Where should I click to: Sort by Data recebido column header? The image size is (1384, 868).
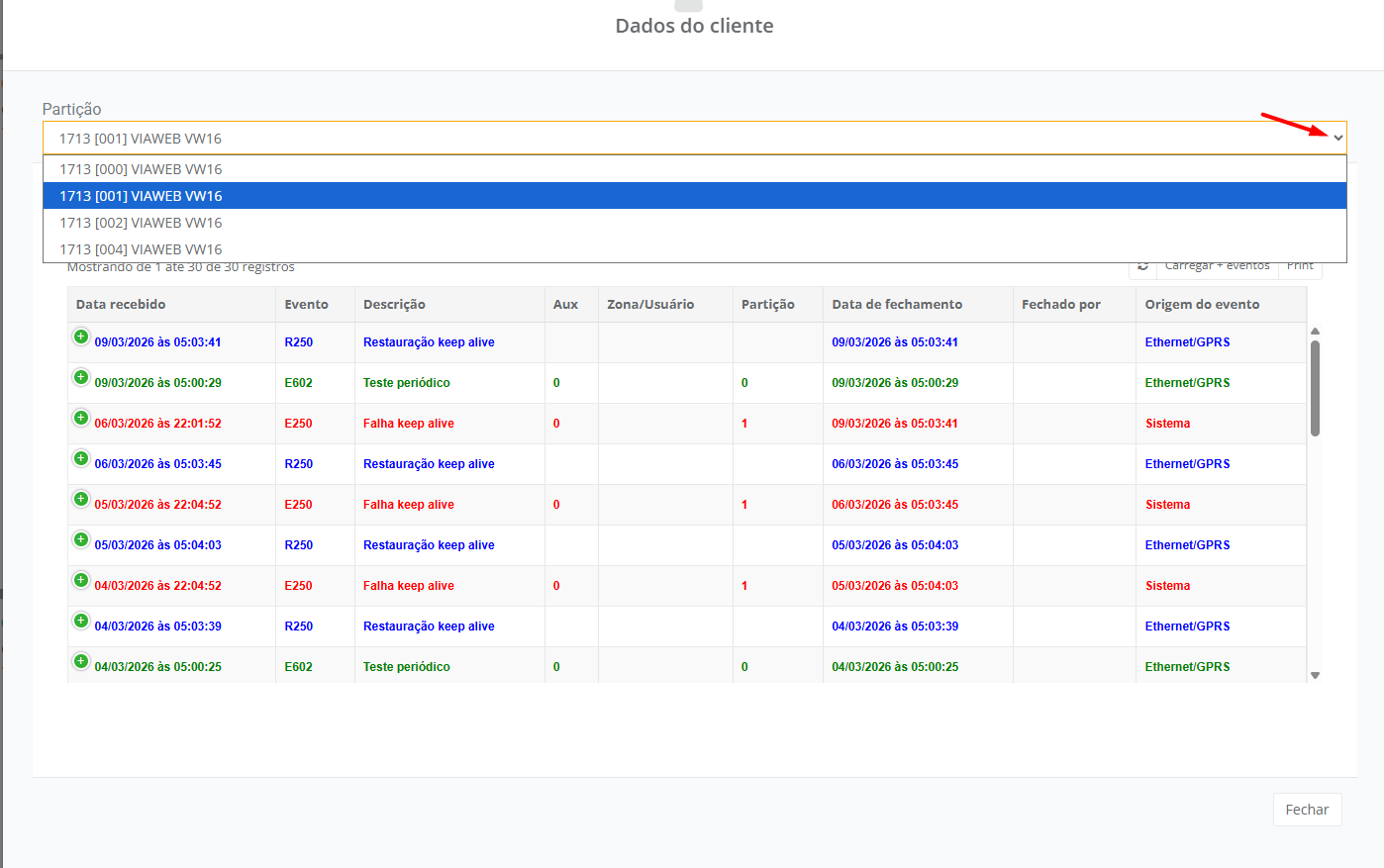[121, 305]
